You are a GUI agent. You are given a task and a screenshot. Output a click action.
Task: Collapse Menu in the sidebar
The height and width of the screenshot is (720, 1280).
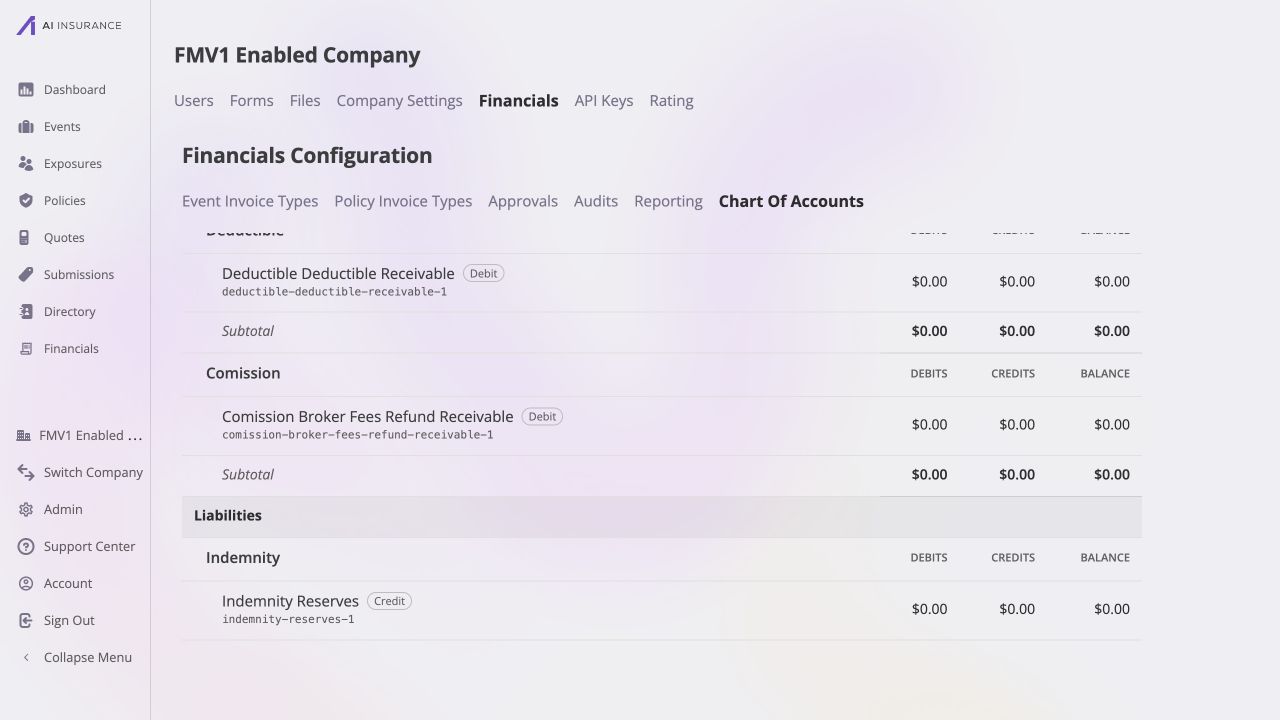tap(88, 658)
